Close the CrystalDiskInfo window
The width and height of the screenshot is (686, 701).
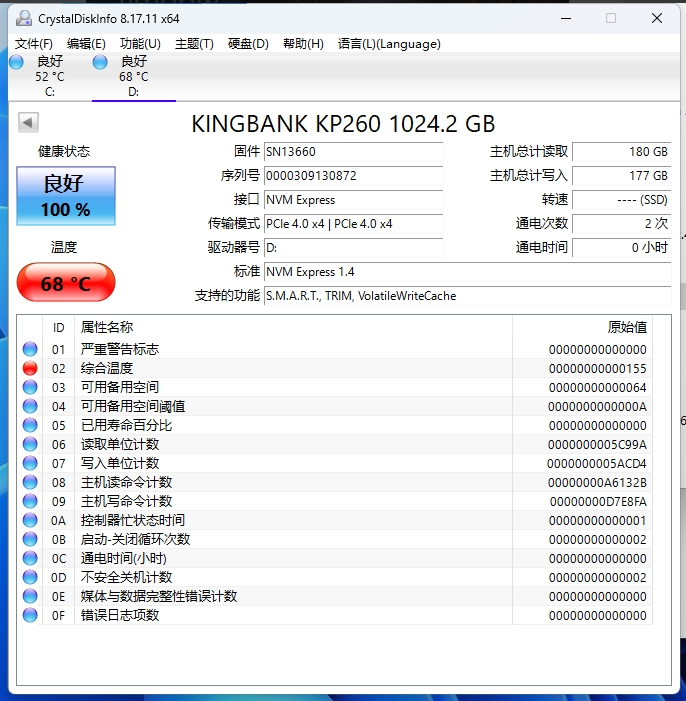[657, 18]
